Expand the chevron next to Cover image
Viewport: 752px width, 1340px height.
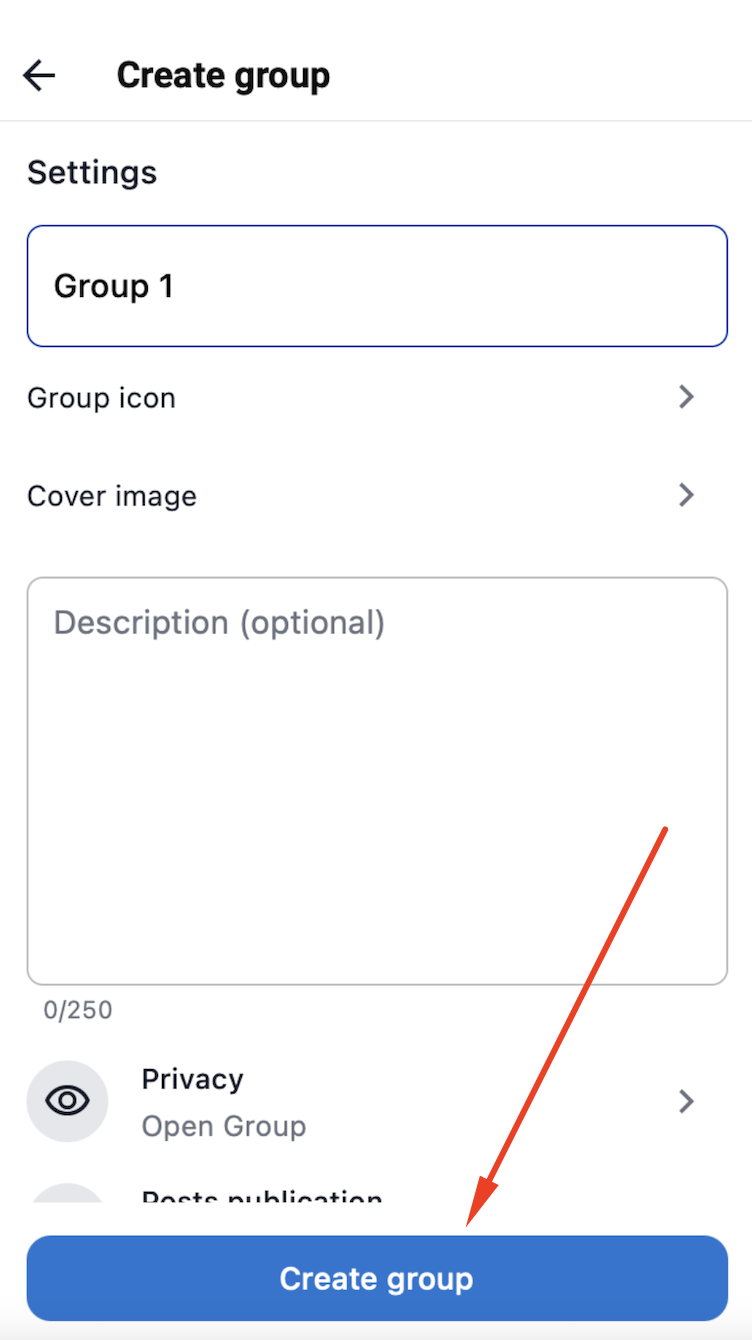pos(686,495)
